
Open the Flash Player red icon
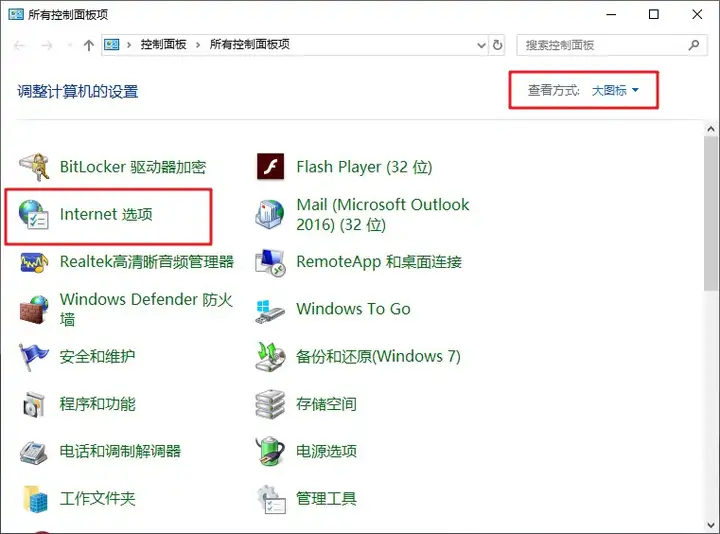(x=270, y=167)
